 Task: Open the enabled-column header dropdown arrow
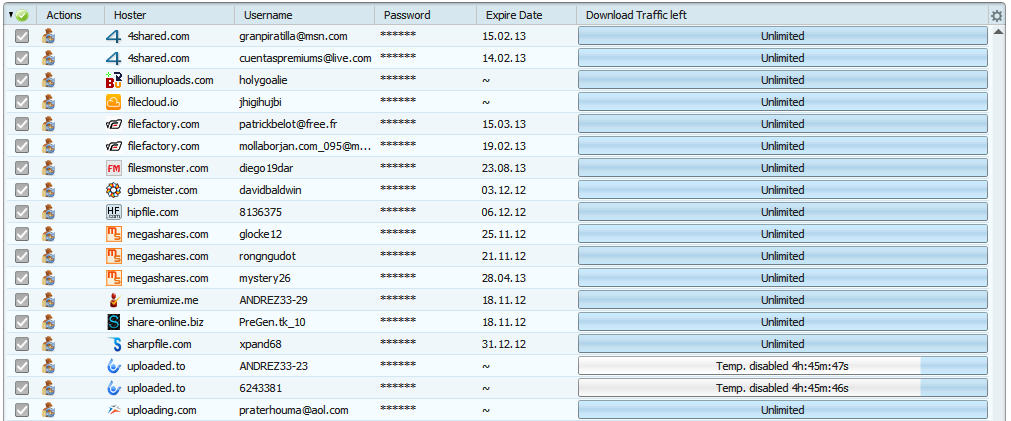point(11,15)
